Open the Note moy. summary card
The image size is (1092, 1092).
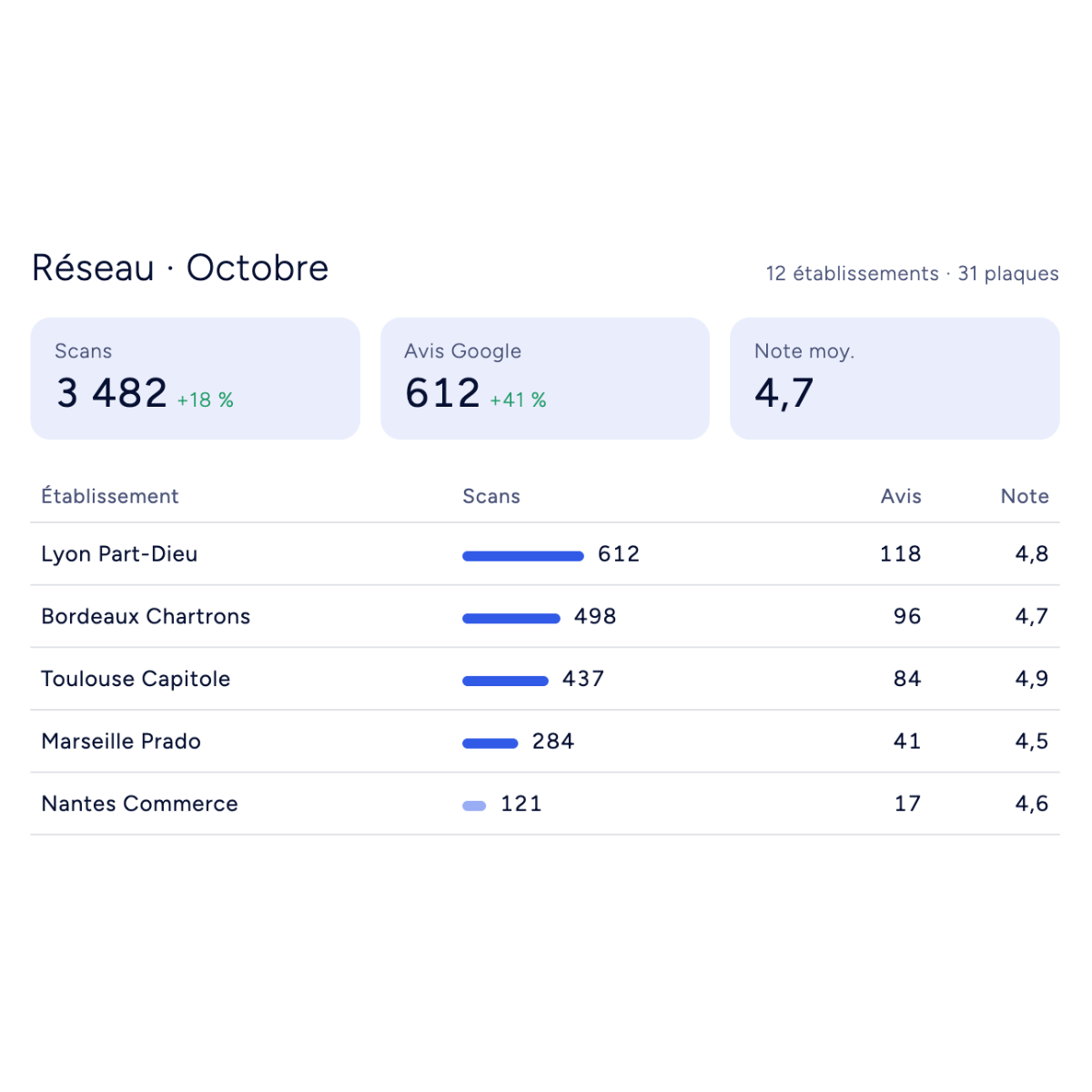(895, 379)
